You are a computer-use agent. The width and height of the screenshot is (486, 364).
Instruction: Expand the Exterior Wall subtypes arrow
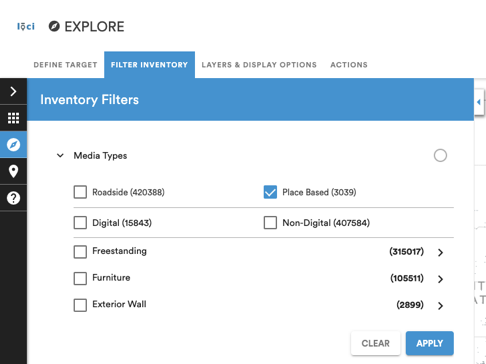(440, 306)
